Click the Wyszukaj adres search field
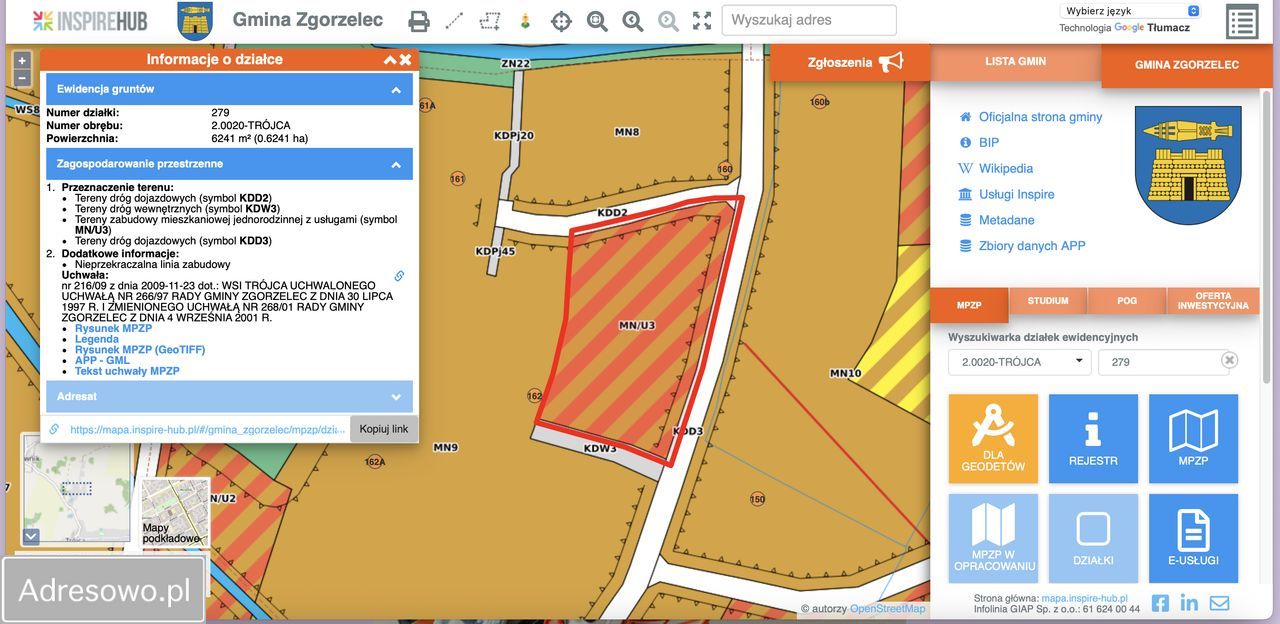The height and width of the screenshot is (624, 1280). (x=809, y=20)
